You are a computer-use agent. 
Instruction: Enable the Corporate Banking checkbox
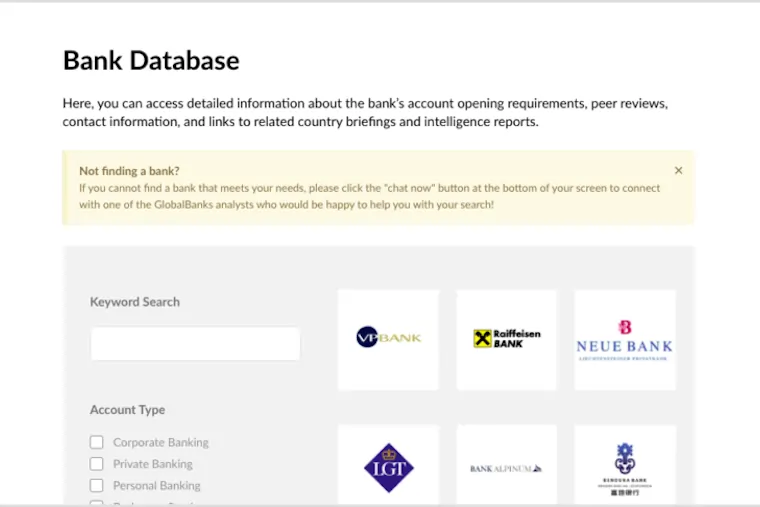tap(96, 442)
